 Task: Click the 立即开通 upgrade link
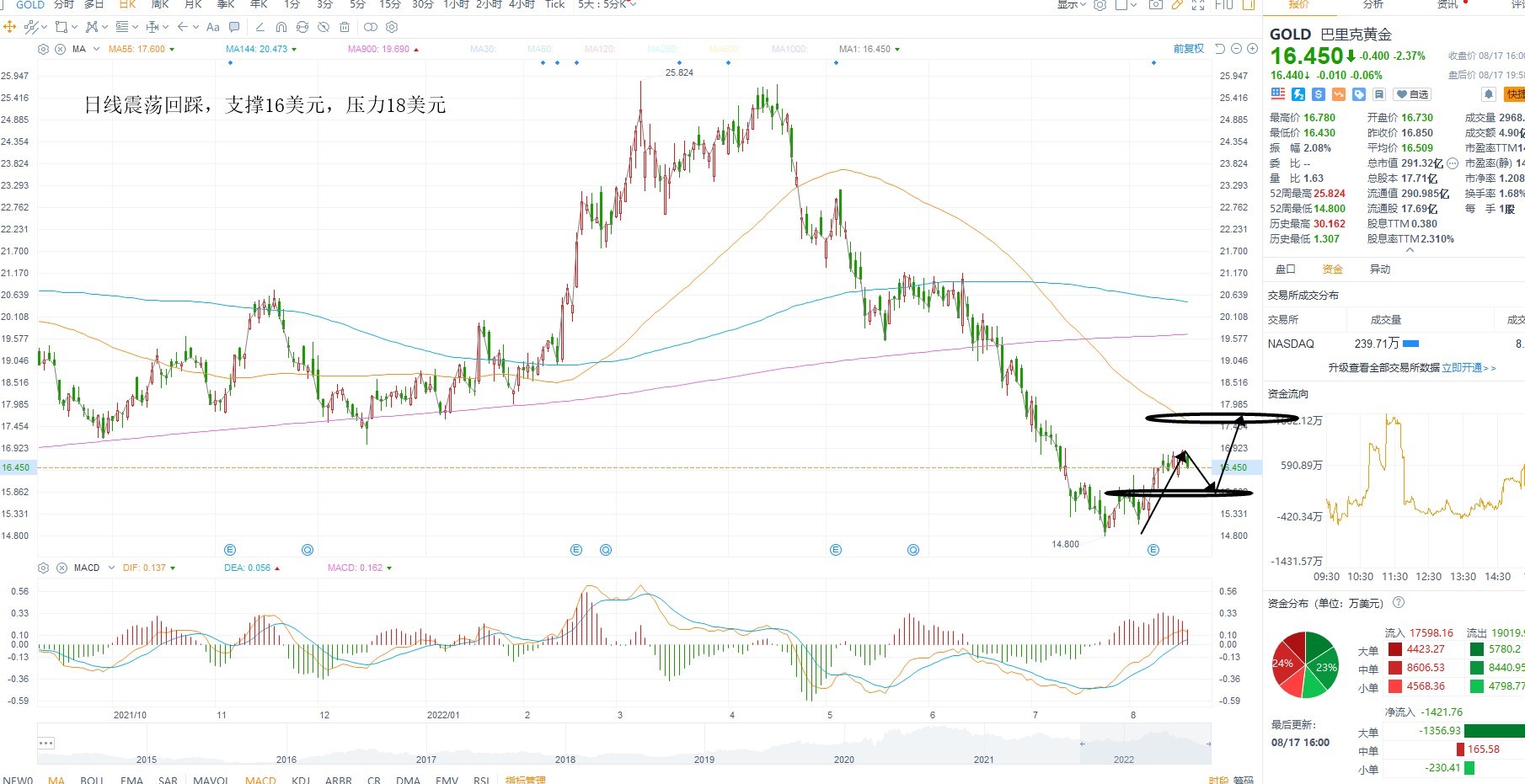coord(1469,367)
